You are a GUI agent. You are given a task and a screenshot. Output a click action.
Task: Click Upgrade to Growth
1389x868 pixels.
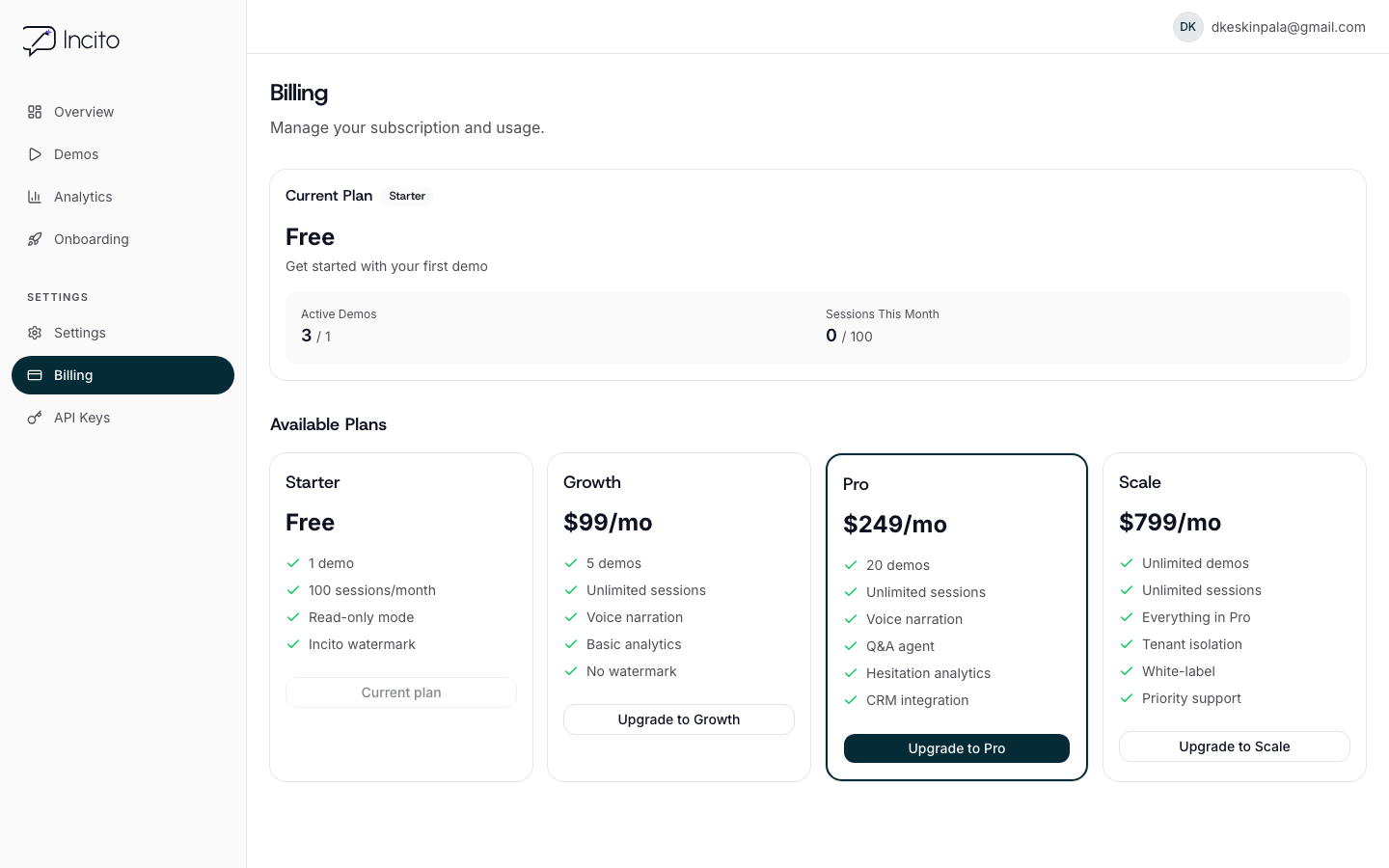pyautogui.click(x=678, y=719)
